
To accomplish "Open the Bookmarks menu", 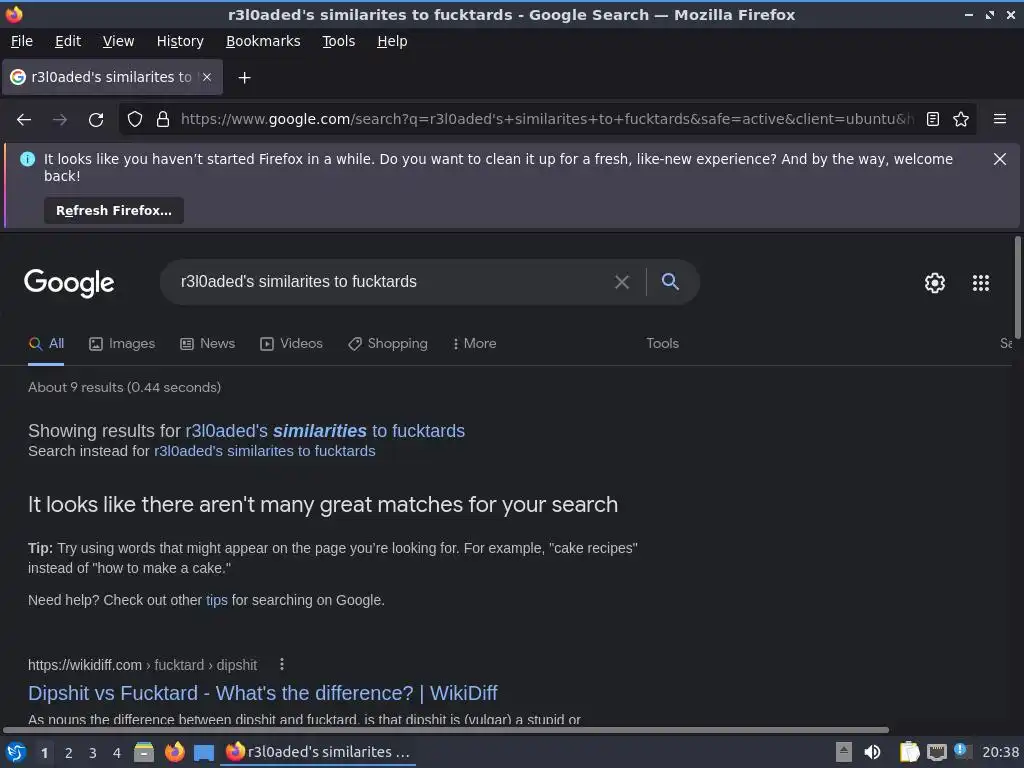I will tap(263, 41).
